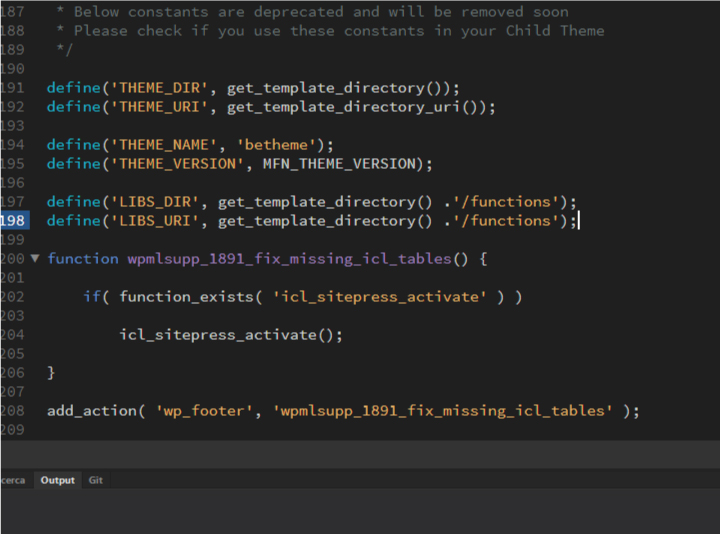Switch to the Output tab

click(x=57, y=480)
